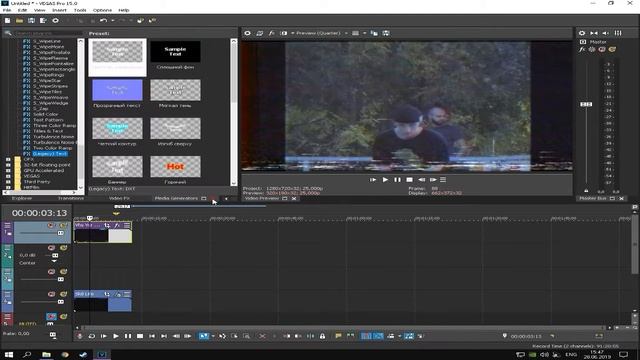The image size is (640, 360).
Task: Select the Hot preset thumbnail
Action: [x=175, y=167]
